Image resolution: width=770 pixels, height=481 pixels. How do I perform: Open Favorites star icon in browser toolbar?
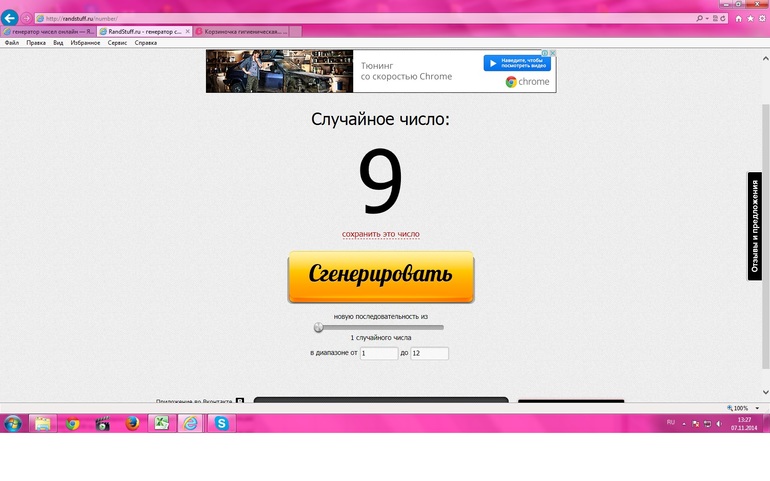coord(750,18)
